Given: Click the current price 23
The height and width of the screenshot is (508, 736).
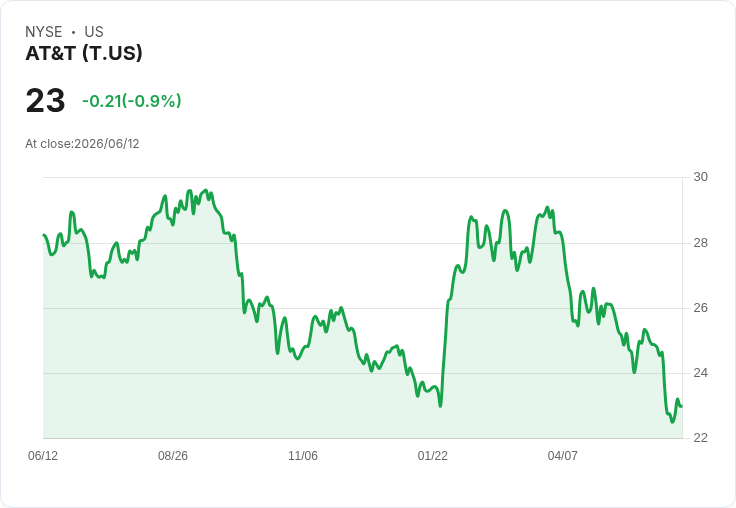Looking at the screenshot, I should (45, 101).
